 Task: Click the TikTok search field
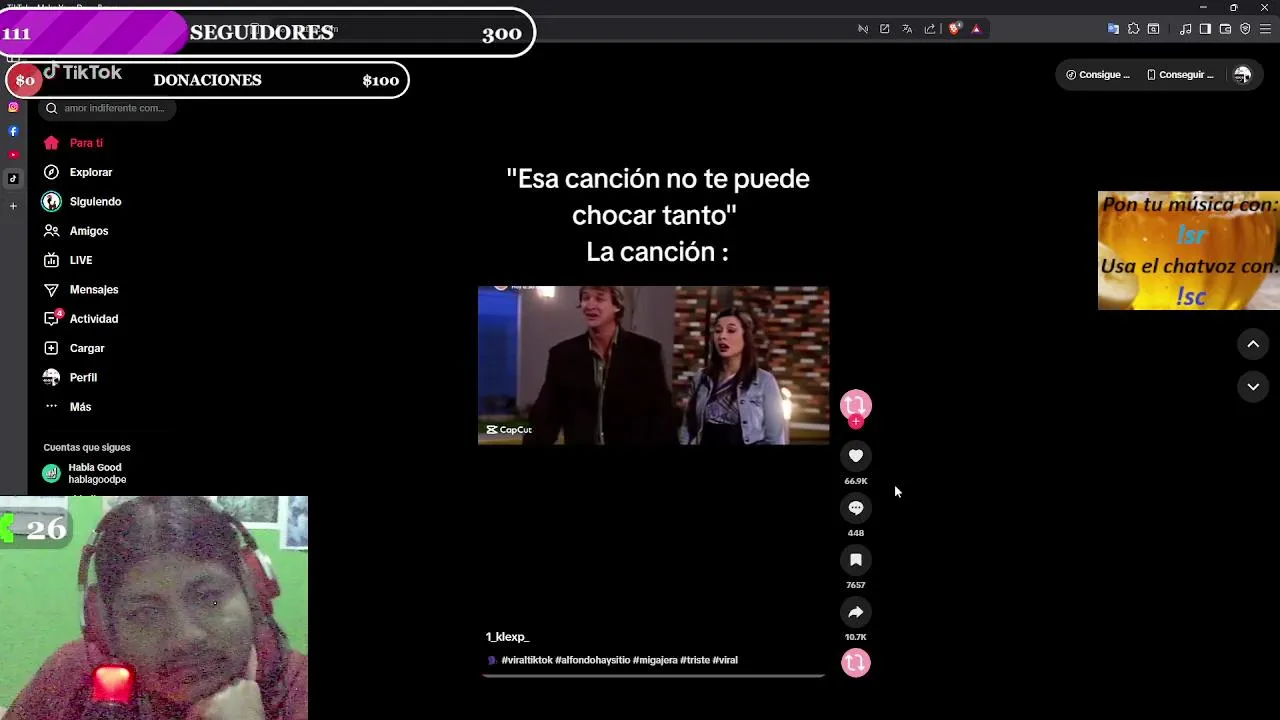[107, 108]
